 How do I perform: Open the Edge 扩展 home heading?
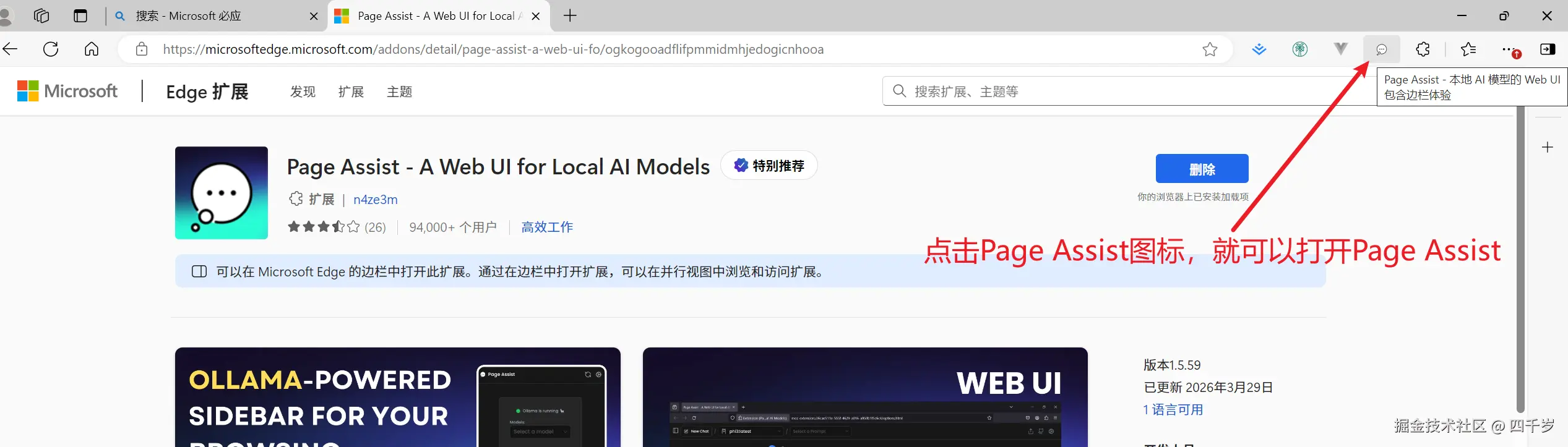[x=207, y=92]
